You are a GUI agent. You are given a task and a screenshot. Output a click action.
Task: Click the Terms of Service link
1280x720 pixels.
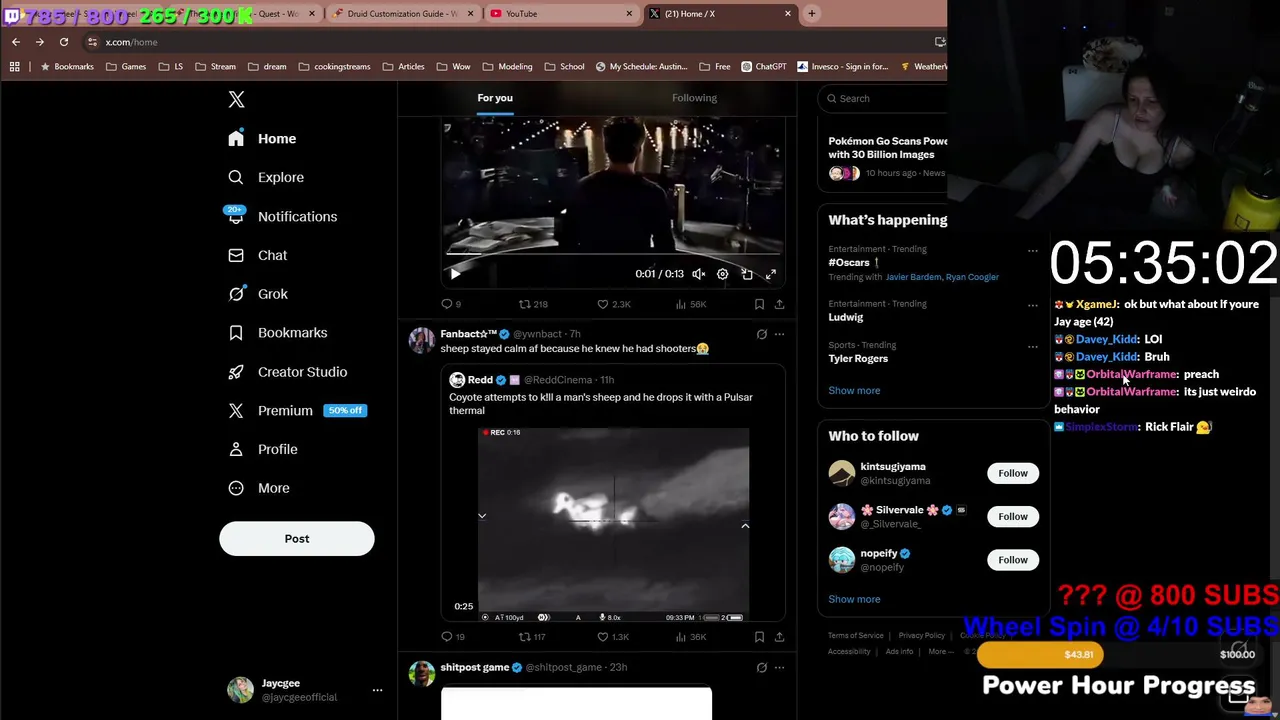(x=855, y=636)
